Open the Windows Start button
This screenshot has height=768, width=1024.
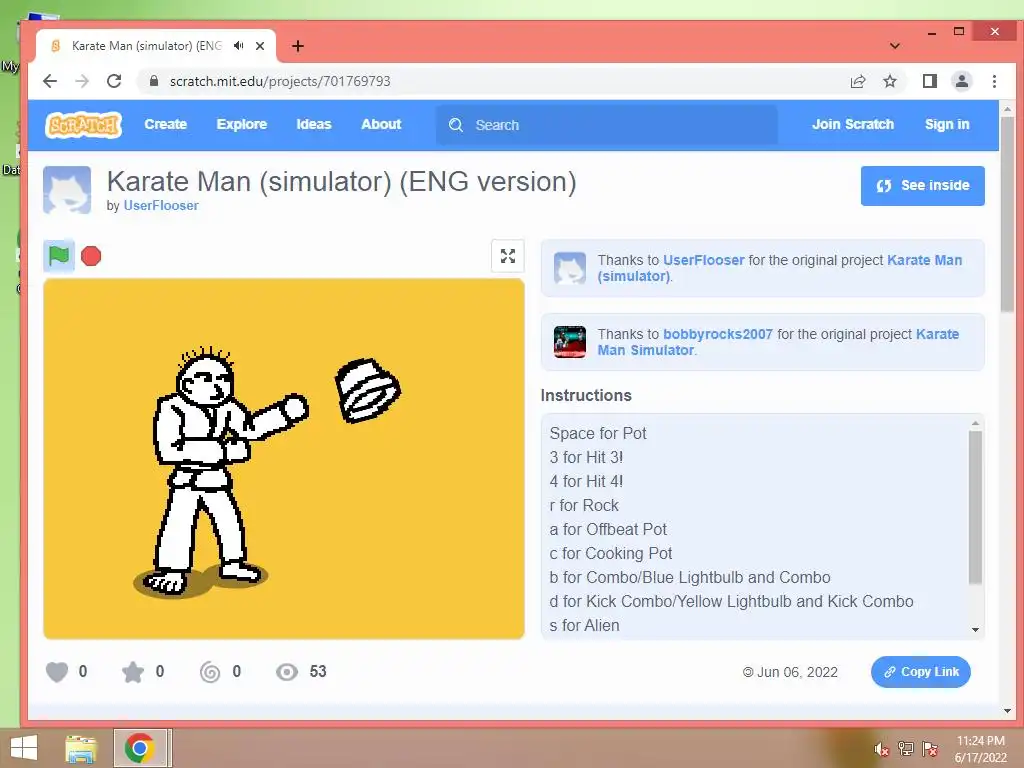pos(24,748)
